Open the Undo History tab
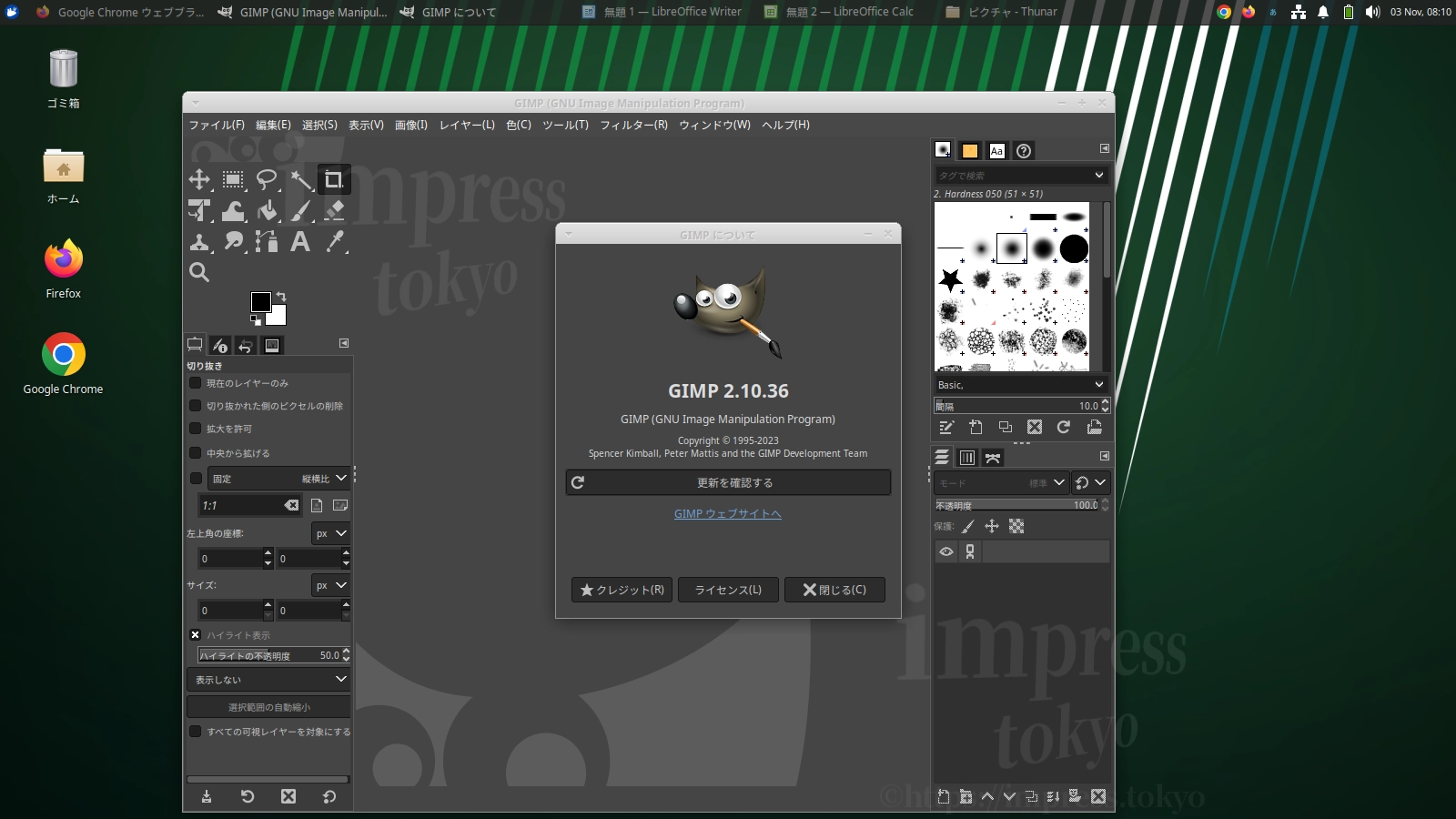 pyautogui.click(x=246, y=345)
